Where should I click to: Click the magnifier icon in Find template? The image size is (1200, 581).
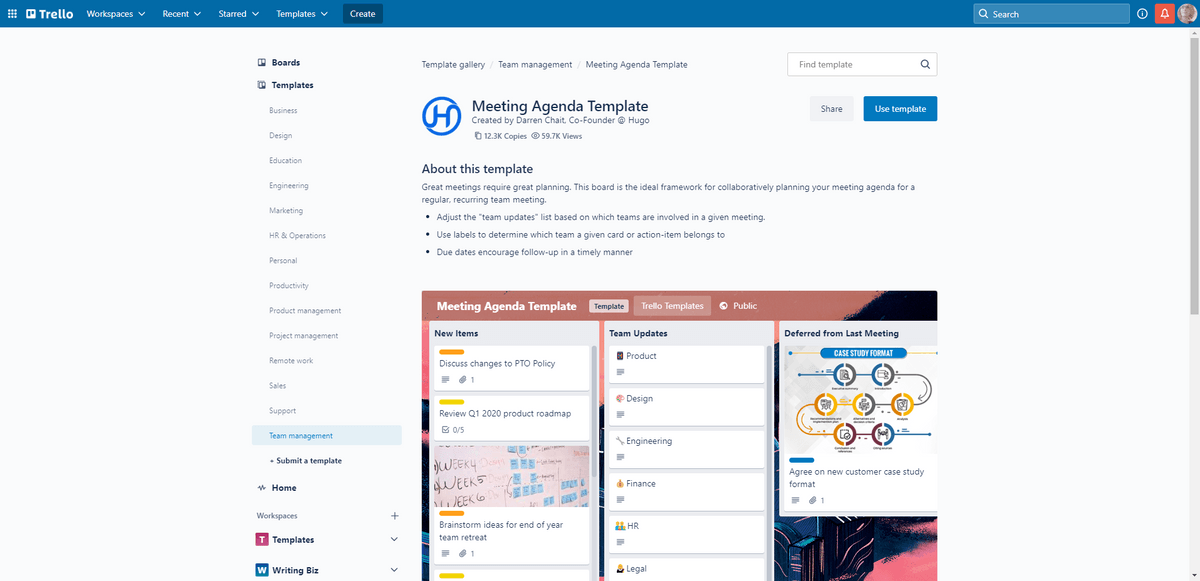click(x=925, y=64)
